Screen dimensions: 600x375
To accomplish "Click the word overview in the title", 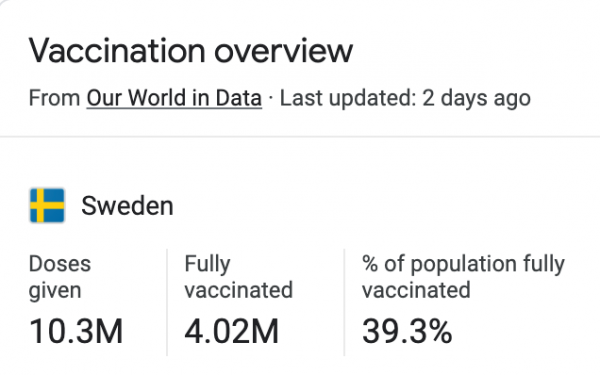I will point(283,51).
